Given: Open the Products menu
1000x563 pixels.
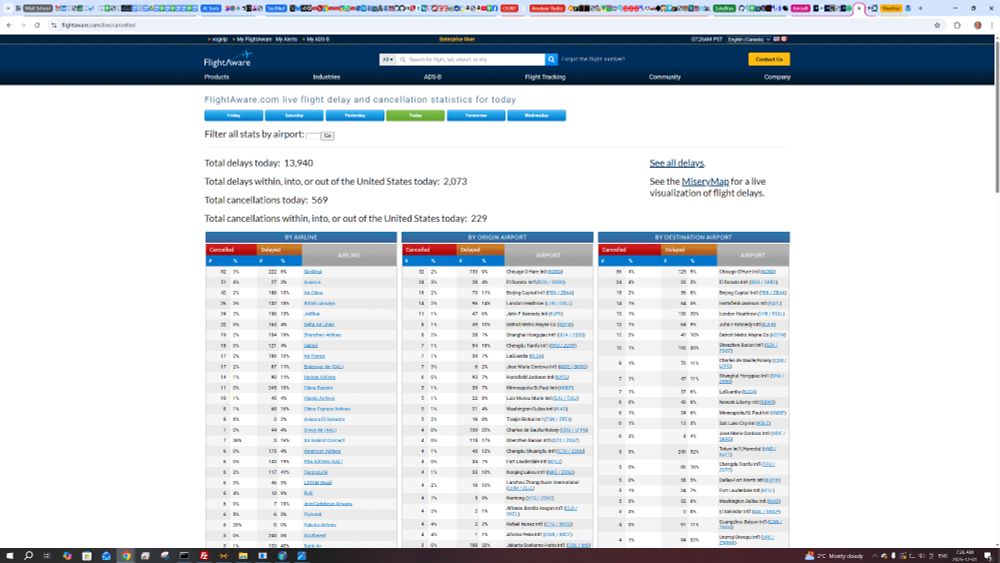Looking at the screenshot, I should [x=217, y=77].
